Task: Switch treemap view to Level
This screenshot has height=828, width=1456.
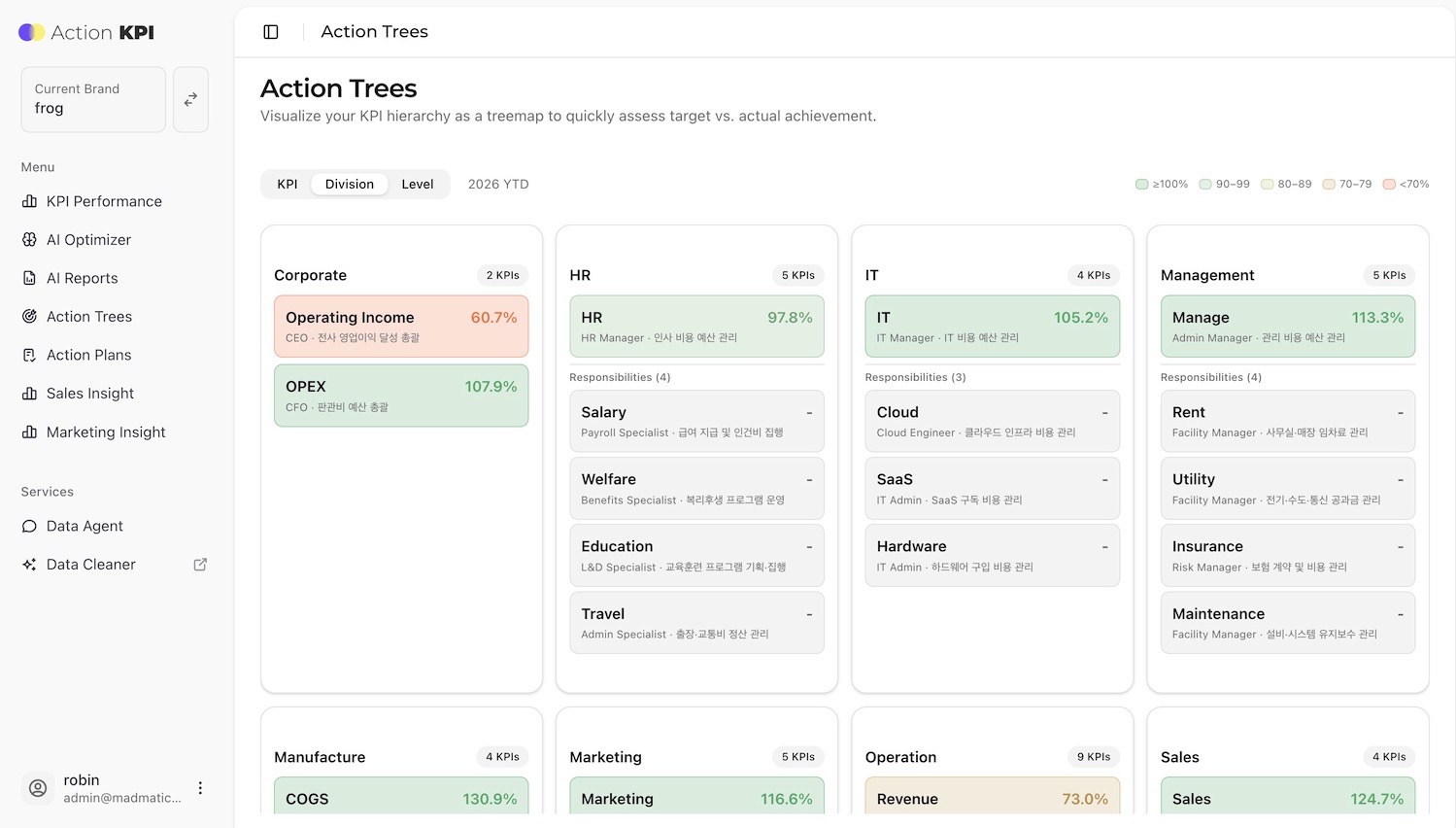Action: tap(418, 185)
